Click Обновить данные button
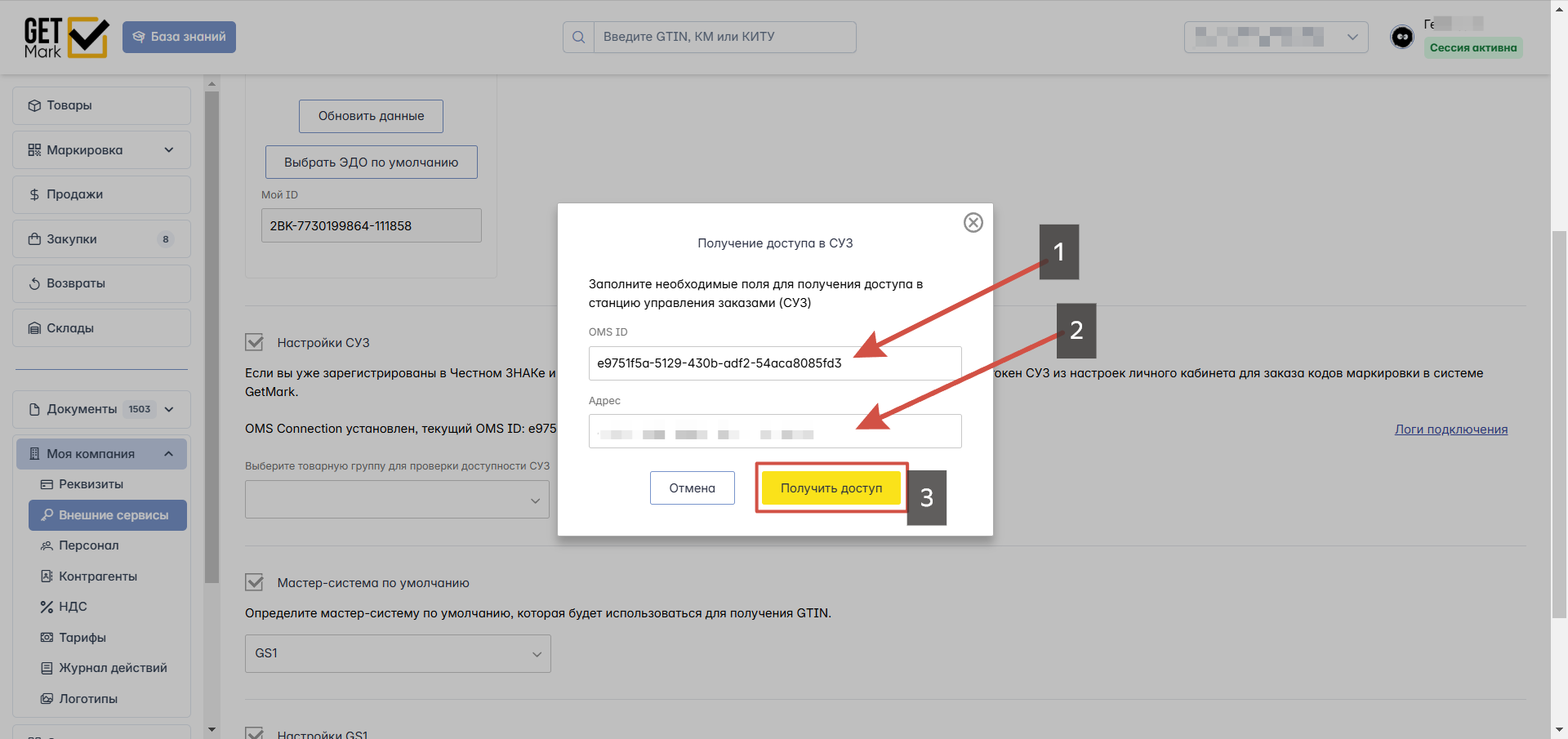Screen dimensions: 1568x739 [371, 116]
